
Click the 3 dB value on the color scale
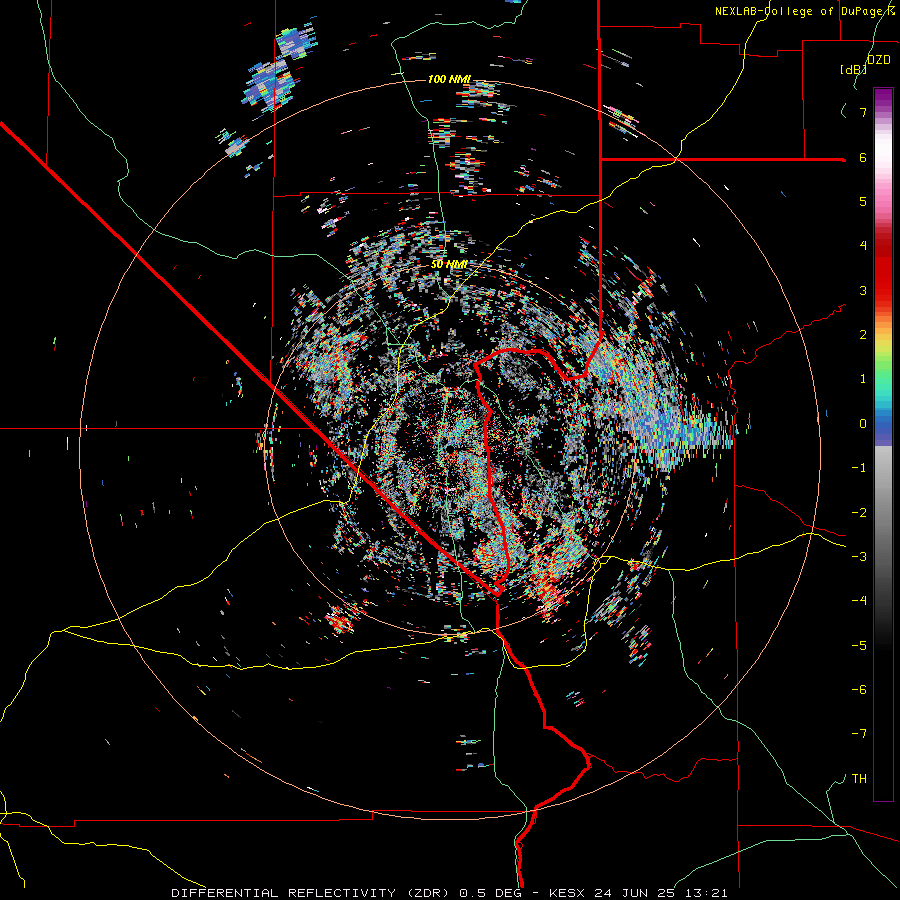coord(863,290)
